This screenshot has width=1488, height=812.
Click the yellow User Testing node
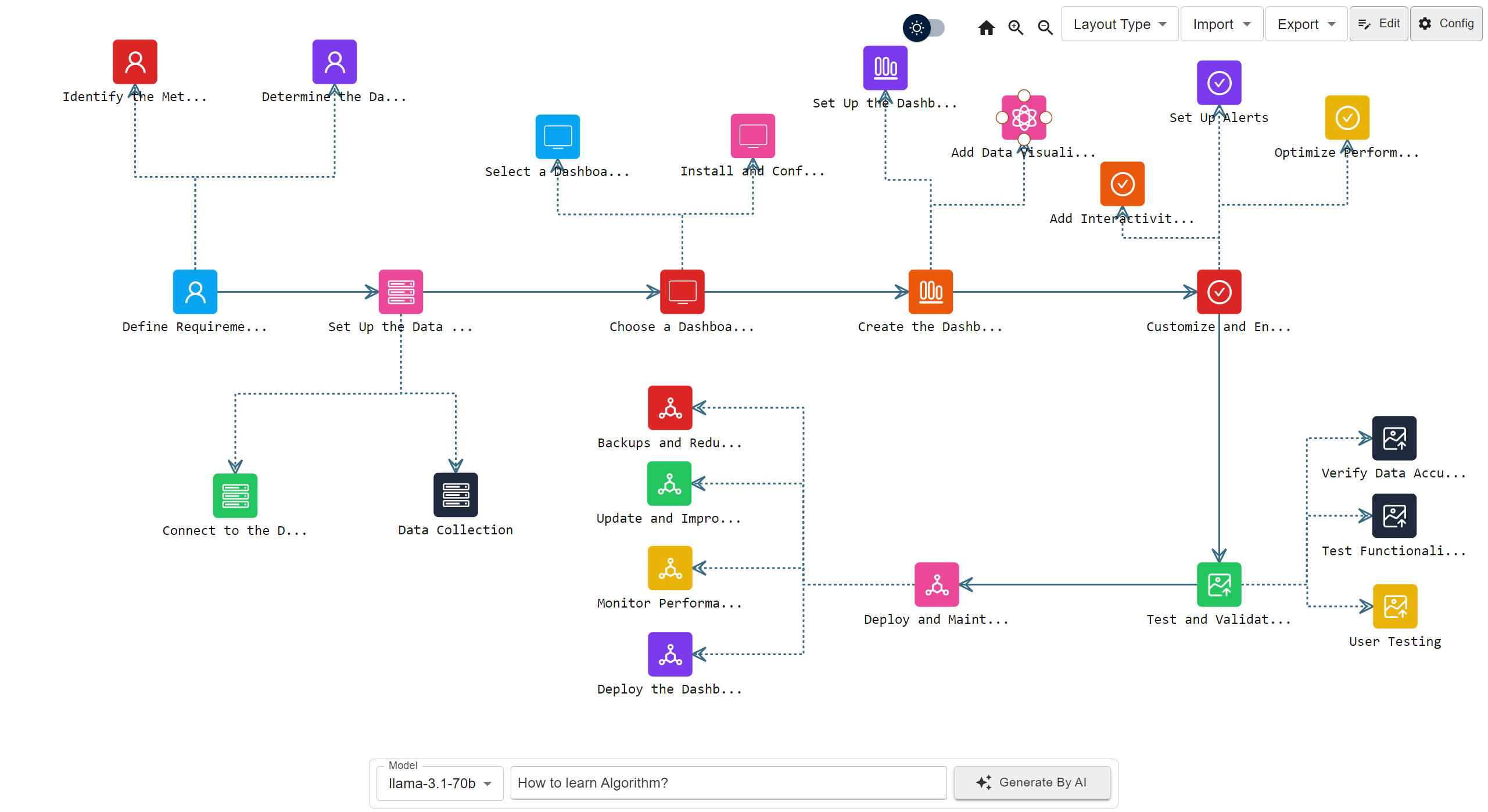pos(1395,606)
